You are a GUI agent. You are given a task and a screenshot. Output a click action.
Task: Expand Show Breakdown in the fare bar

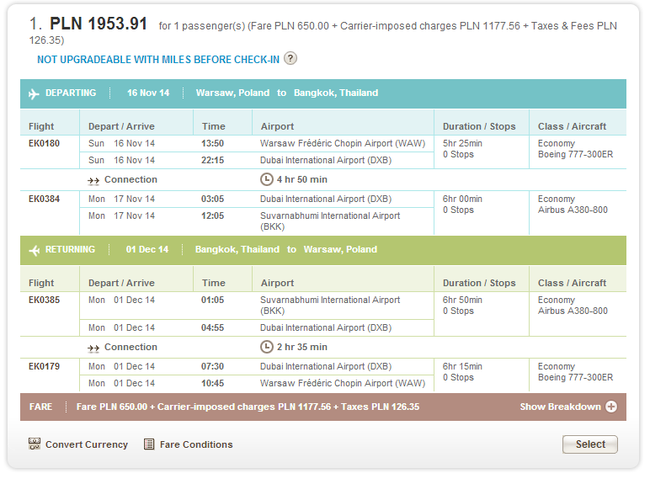tap(560, 407)
